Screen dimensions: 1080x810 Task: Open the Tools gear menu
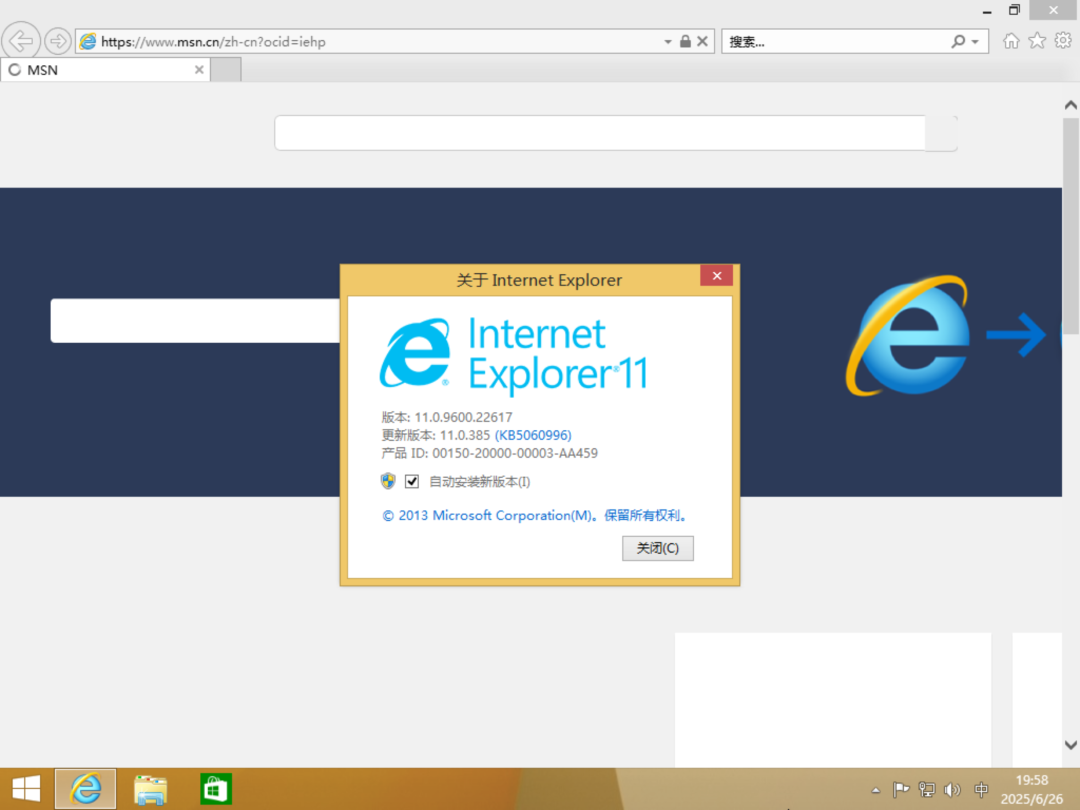[1063, 41]
